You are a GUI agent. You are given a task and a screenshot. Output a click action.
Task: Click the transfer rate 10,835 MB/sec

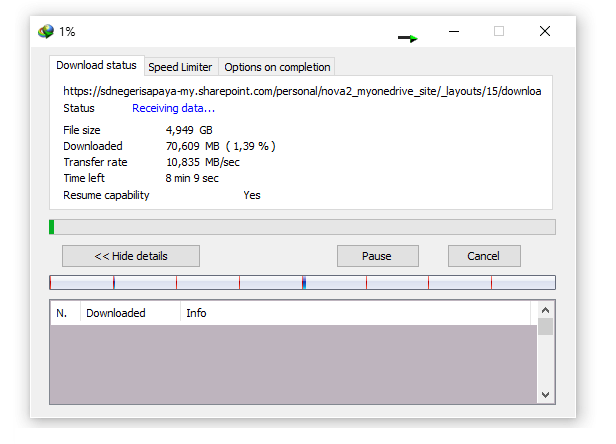[203, 162]
